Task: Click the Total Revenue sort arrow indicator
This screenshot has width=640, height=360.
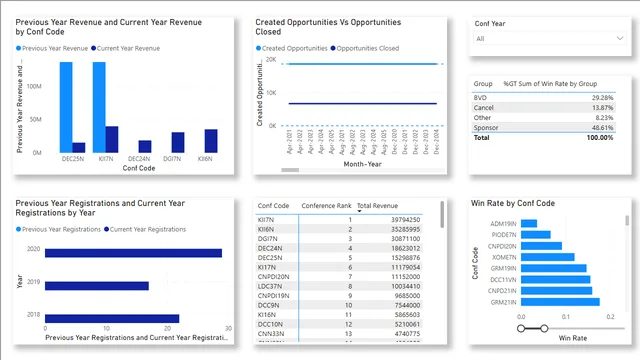Action: coord(359,211)
